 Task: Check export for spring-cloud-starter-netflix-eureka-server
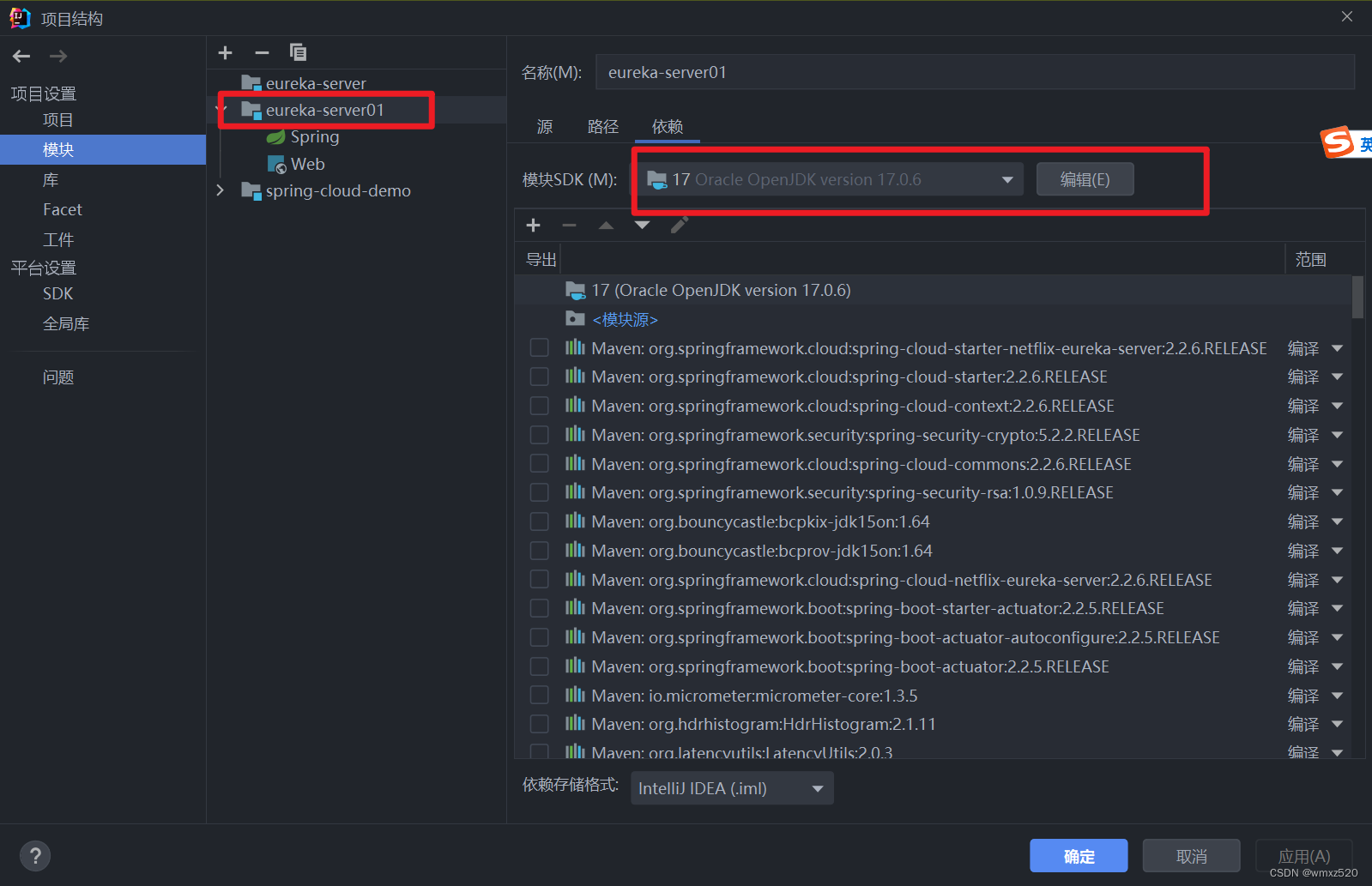[x=540, y=348]
